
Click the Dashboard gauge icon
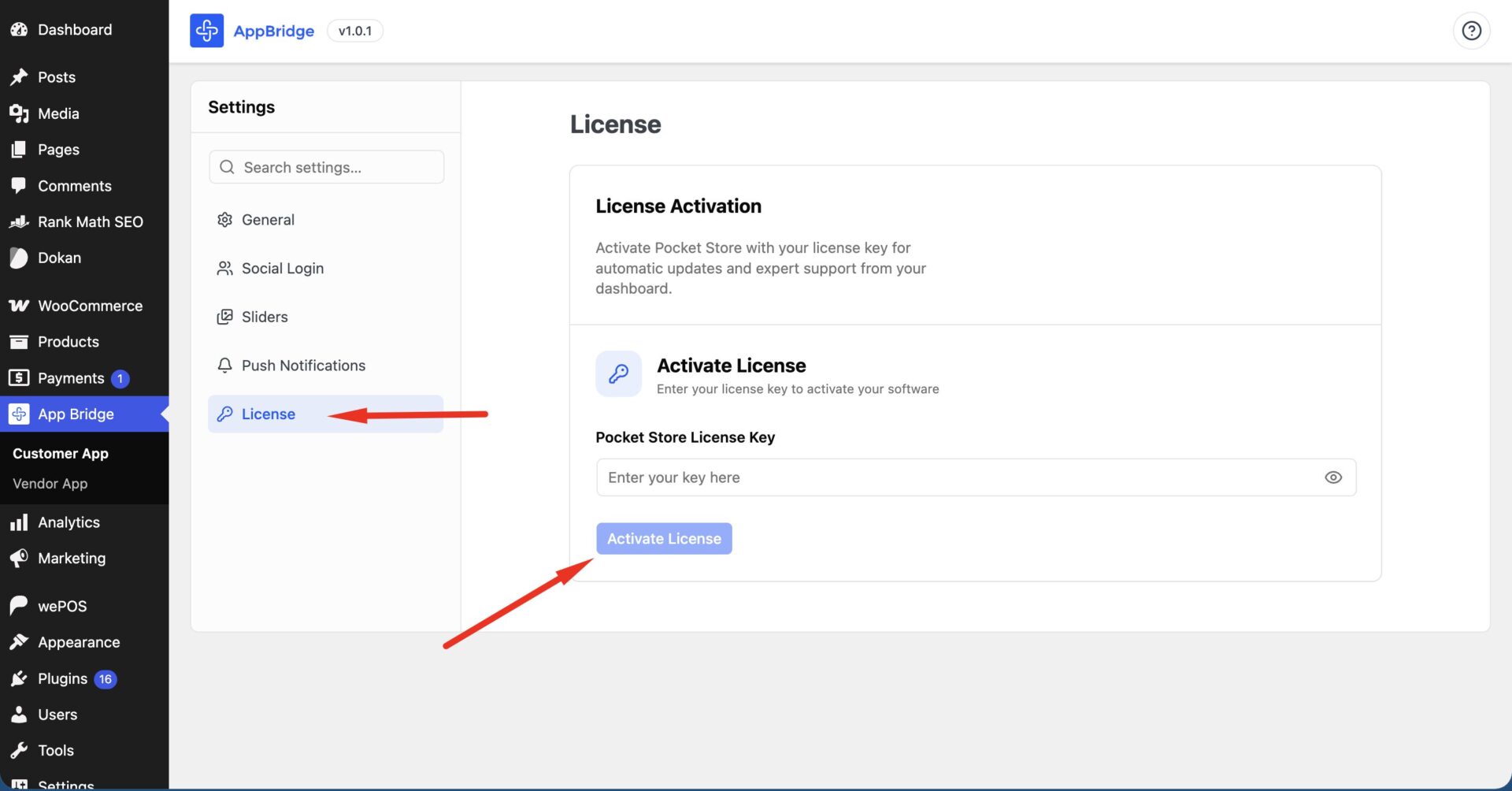pyautogui.click(x=19, y=30)
